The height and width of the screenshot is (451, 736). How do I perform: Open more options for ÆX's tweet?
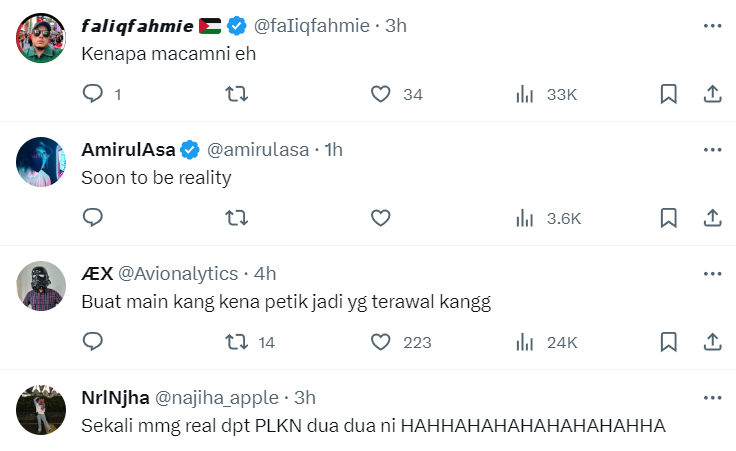coord(712,274)
